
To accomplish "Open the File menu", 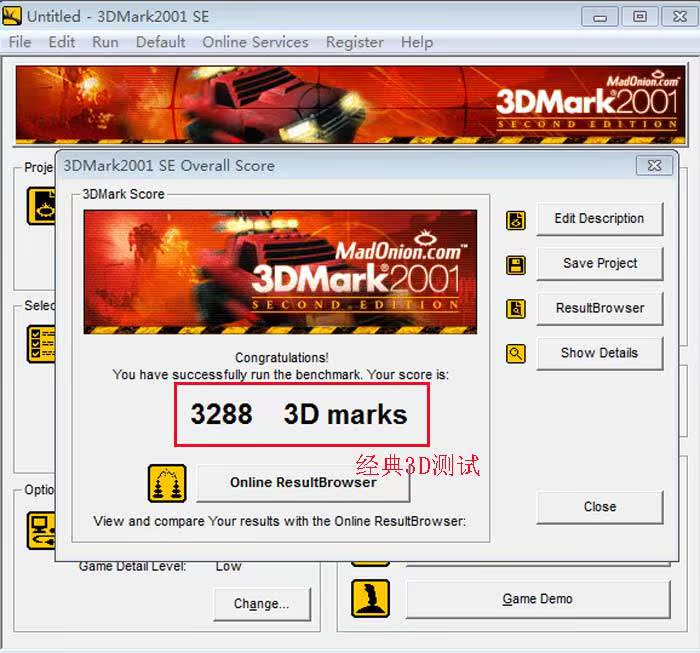I will pyautogui.click(x=20, y=42).
